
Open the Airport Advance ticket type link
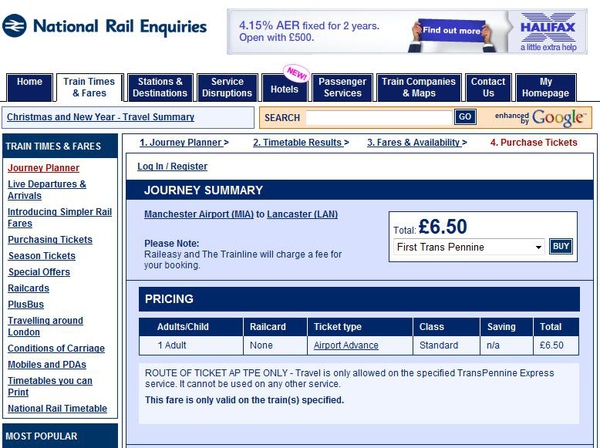(x=346, y=345)
